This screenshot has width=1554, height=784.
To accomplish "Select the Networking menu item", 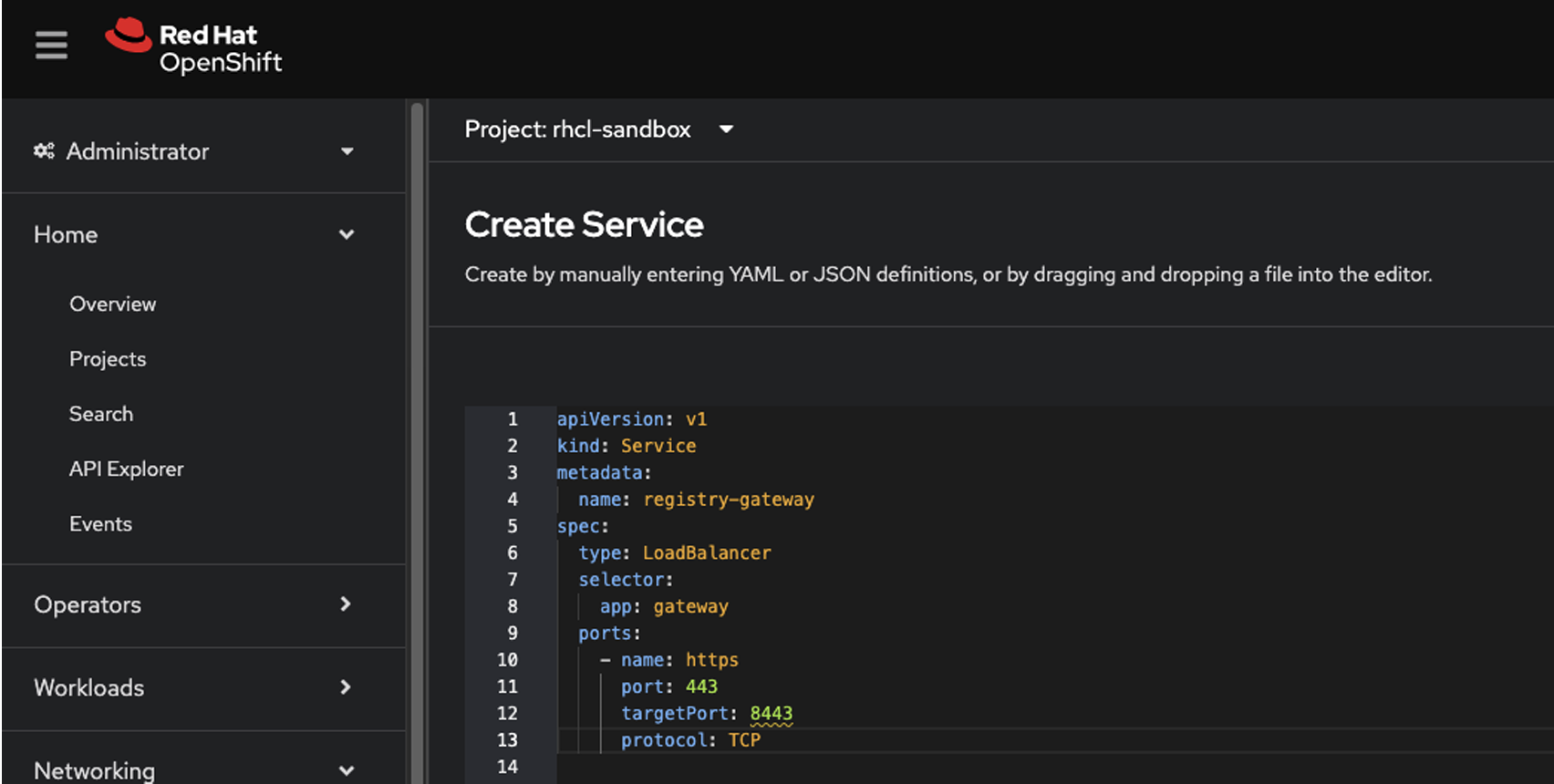I will (95, 770).
